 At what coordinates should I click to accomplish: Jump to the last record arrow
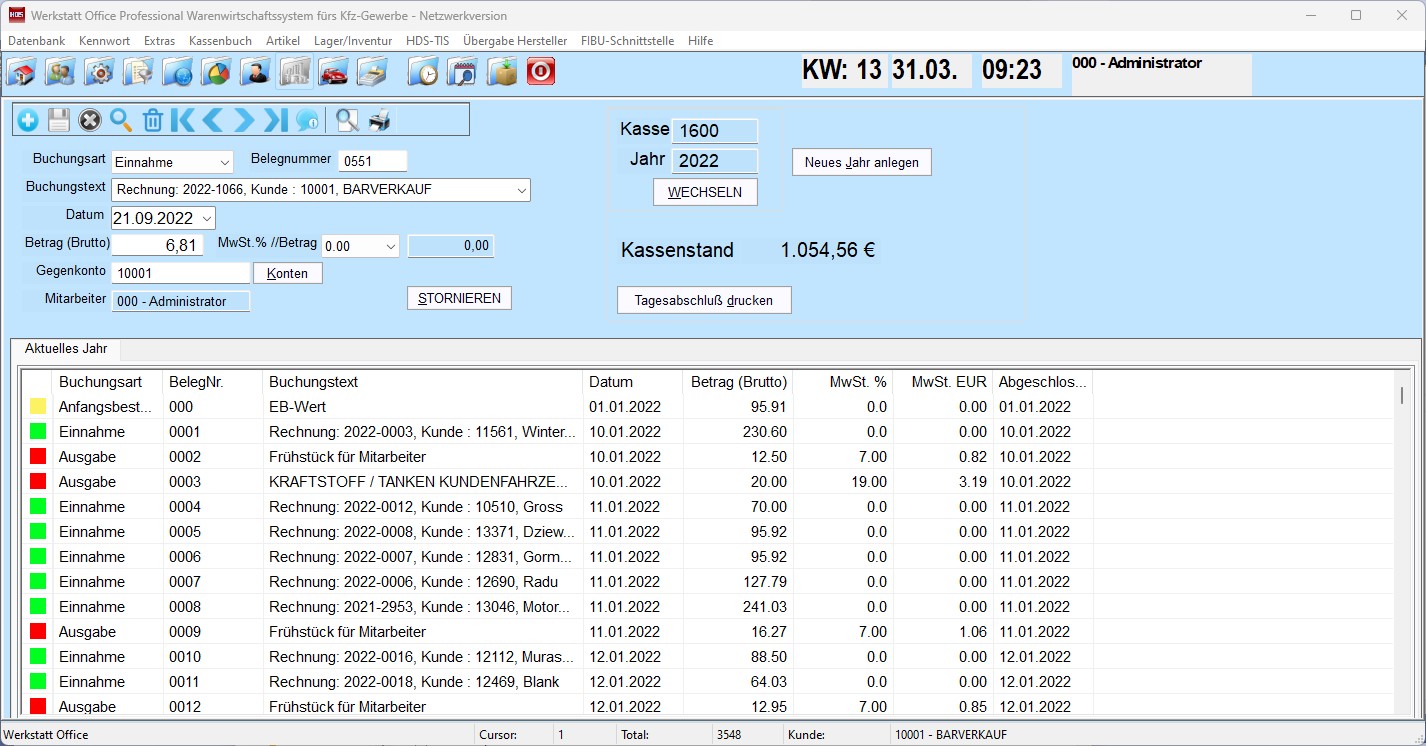(275, 121)
